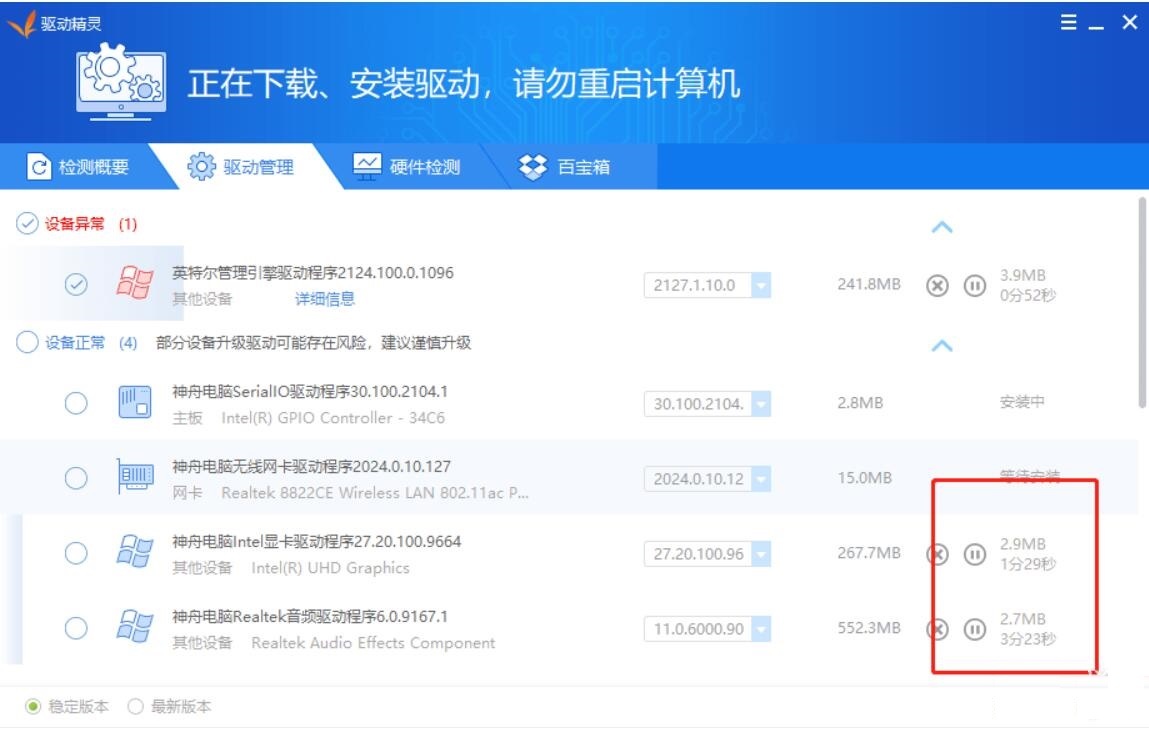This screenshot has height=731, width=1149.
Task: Click the network card icon for 无线网卡驱动
Action: (135, 477)
